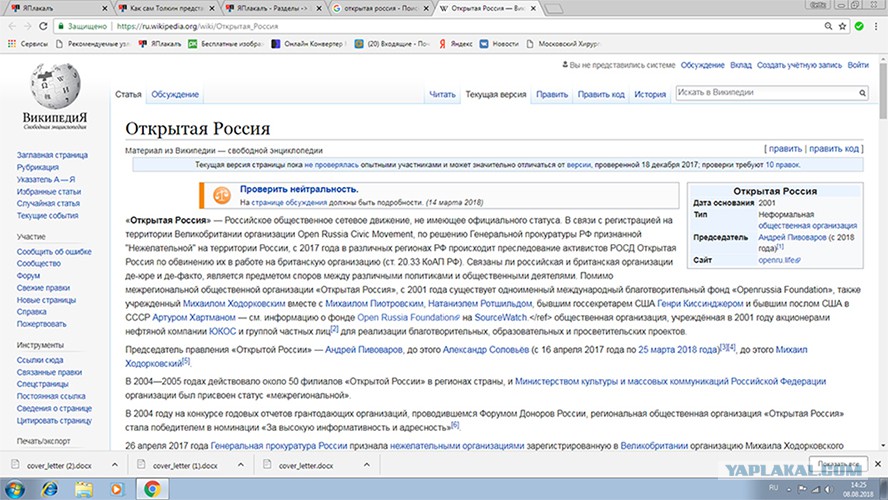Launch Internet Explorer from taskbar

tap(50, 488)
